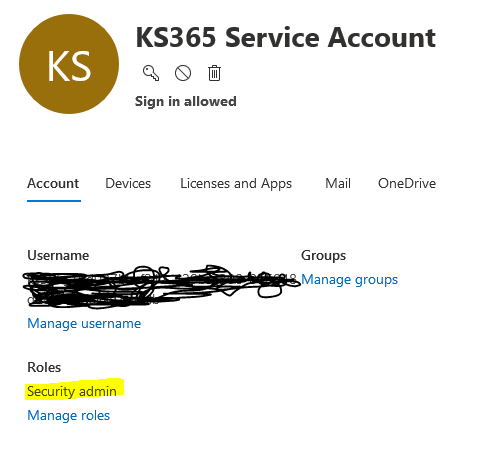Select the Account tab
This screenshot has height=458, width=502.
[53, 183]
